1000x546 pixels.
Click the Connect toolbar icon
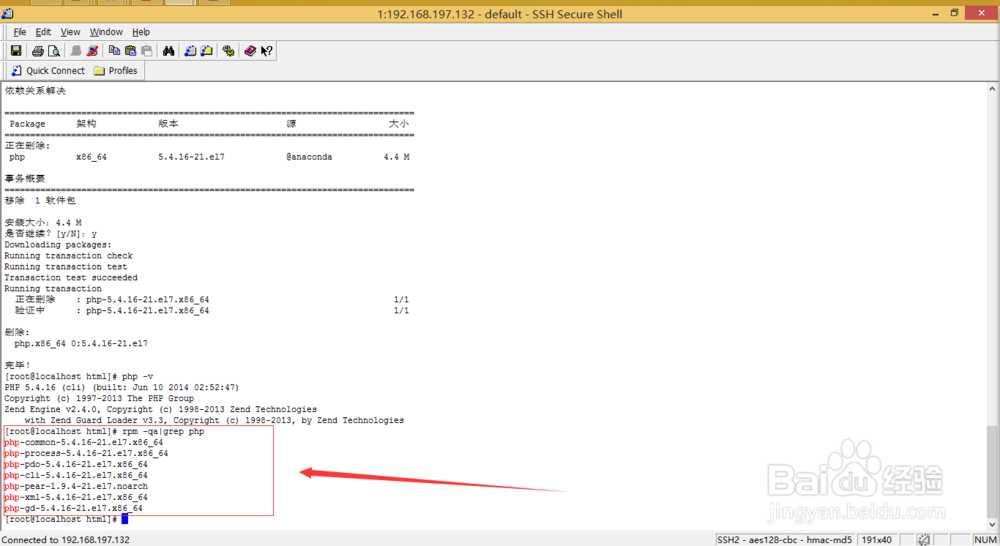(x=76, y=51)
